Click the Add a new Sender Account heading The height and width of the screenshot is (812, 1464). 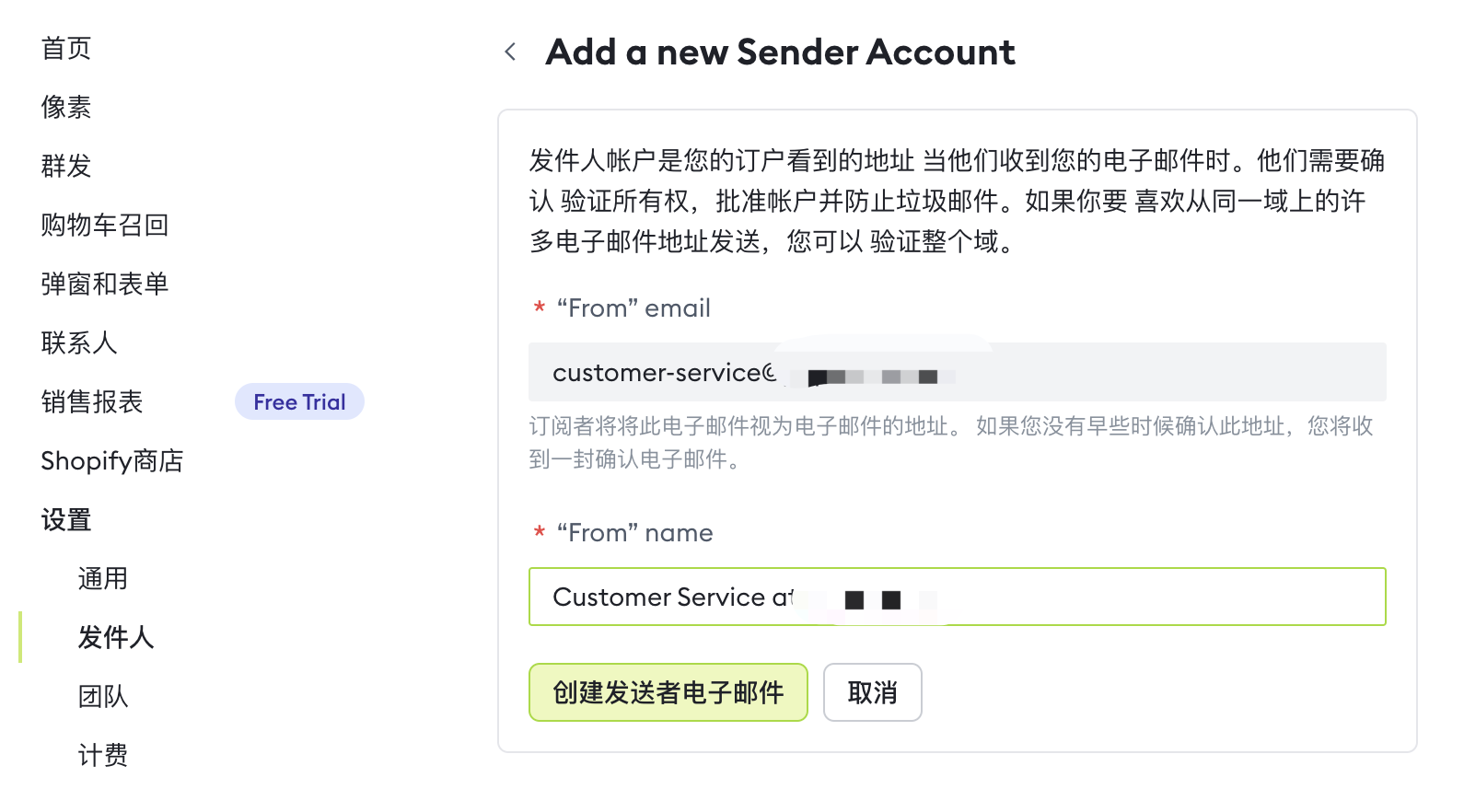[x=780, y=52]
